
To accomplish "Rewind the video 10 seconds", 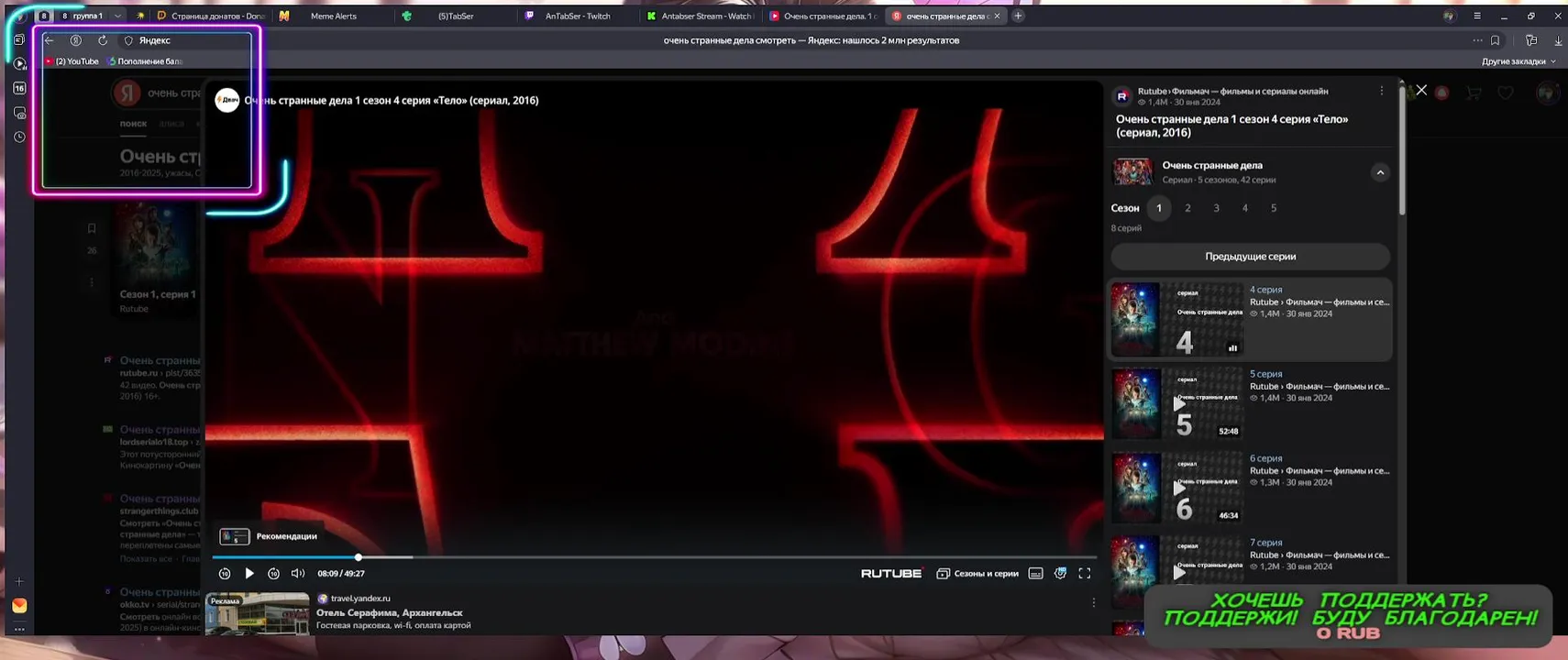I will 225,573.
